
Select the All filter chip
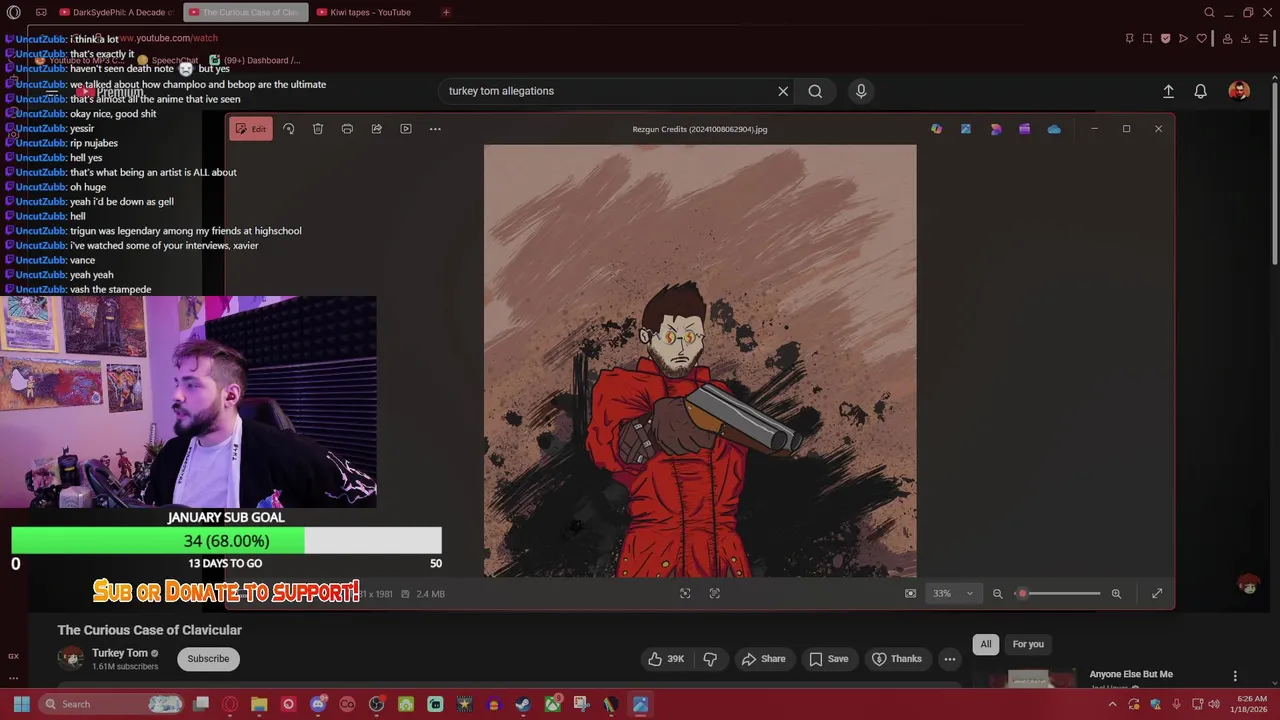coord(986,644)
